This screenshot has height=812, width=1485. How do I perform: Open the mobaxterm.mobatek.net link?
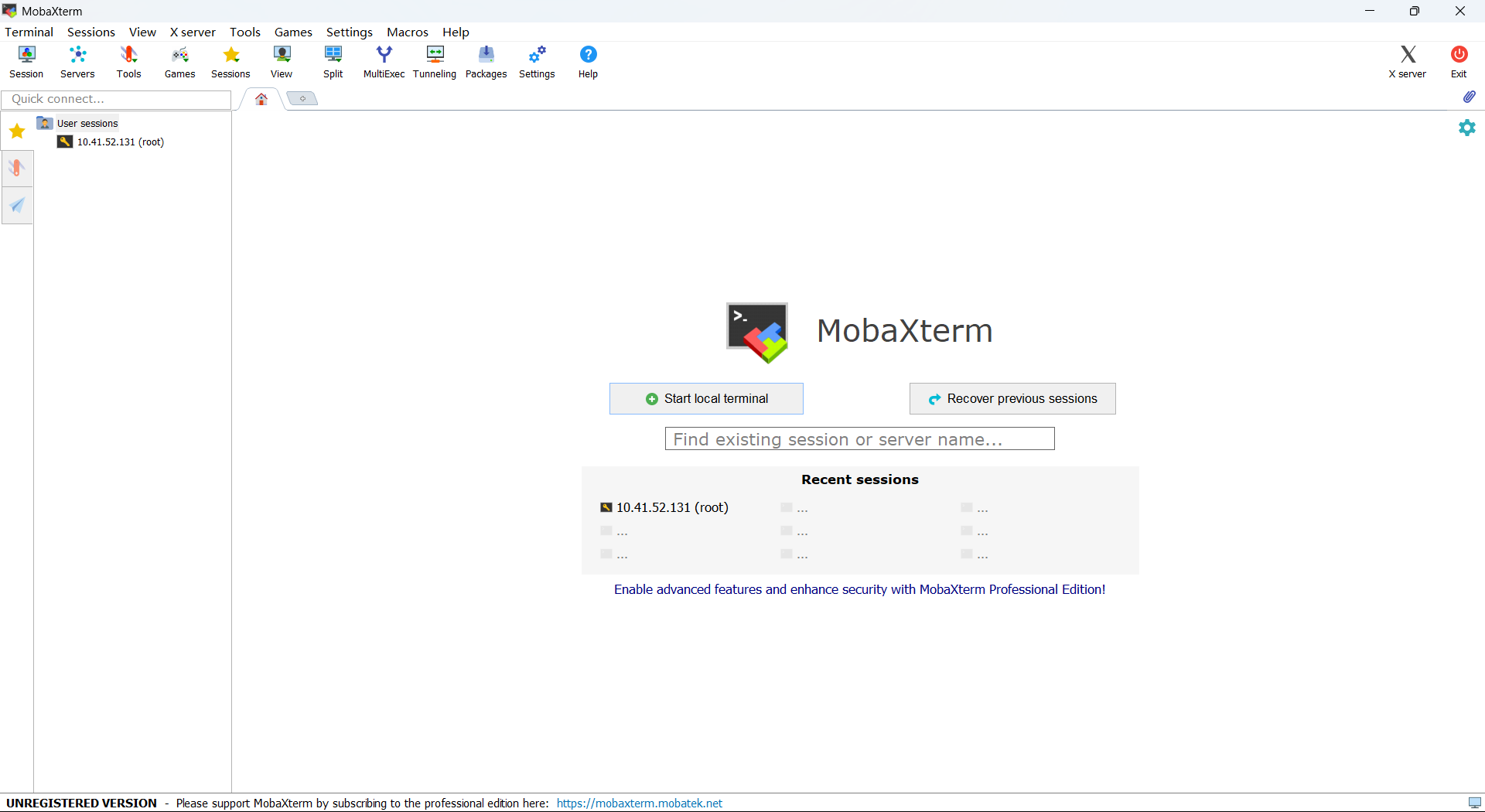click(x=640, y=803)
